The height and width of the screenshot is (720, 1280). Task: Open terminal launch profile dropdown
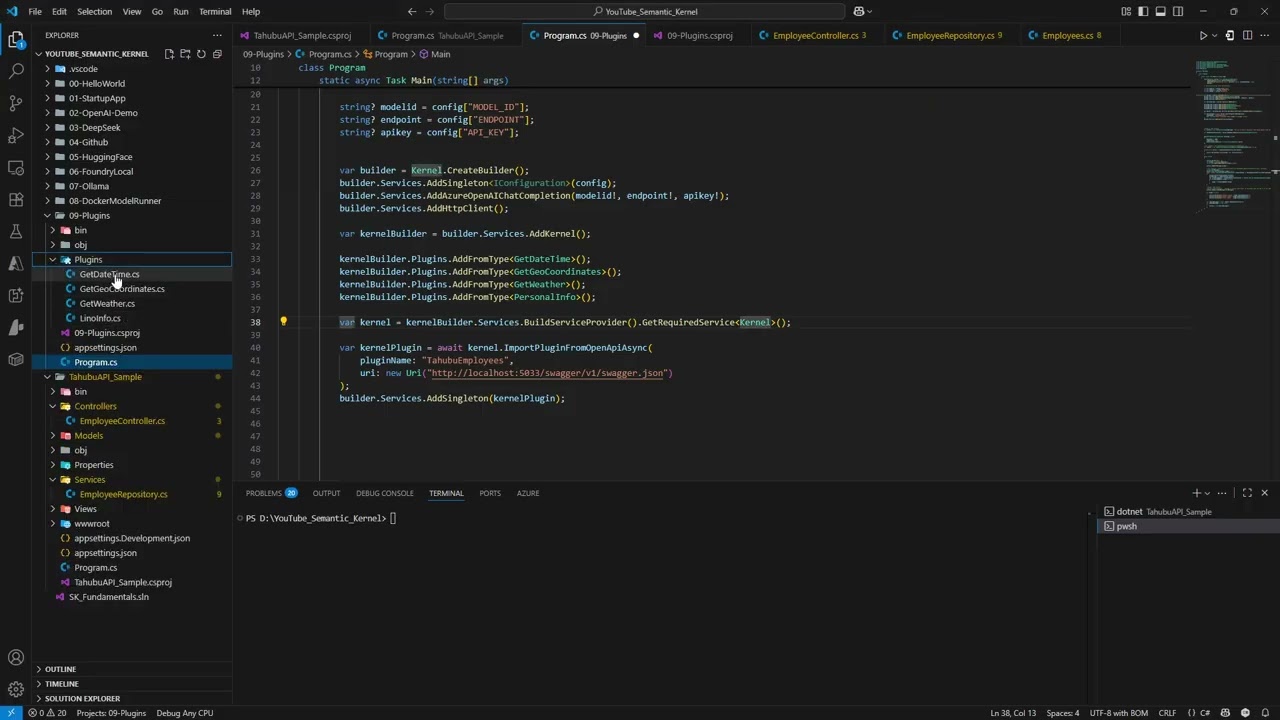[x=1208, y=493]
